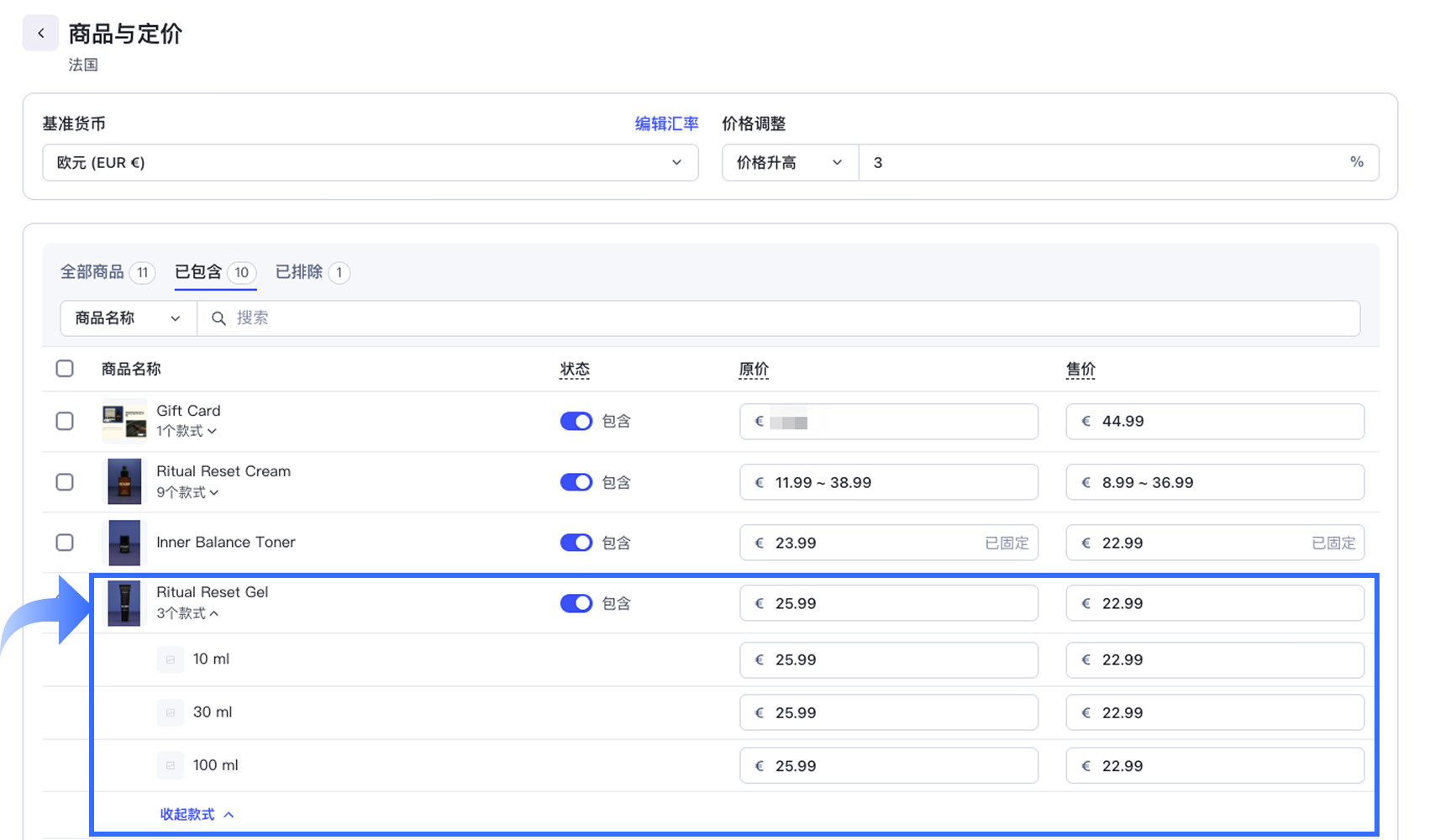
Task: Click the Gift Card product thumbnail
Action: click(124, 421)
